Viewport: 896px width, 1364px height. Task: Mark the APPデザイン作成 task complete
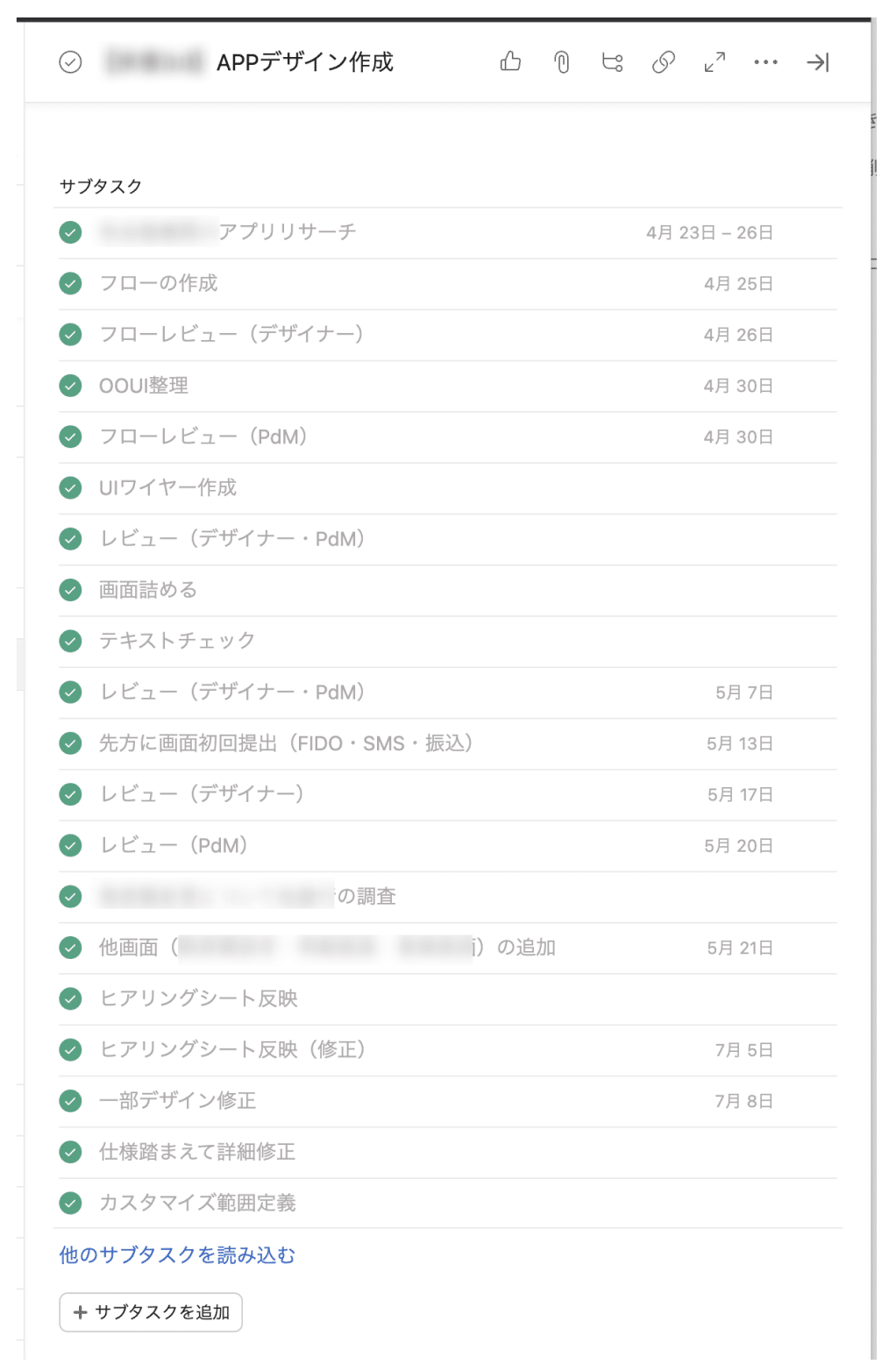pos(70,61)
